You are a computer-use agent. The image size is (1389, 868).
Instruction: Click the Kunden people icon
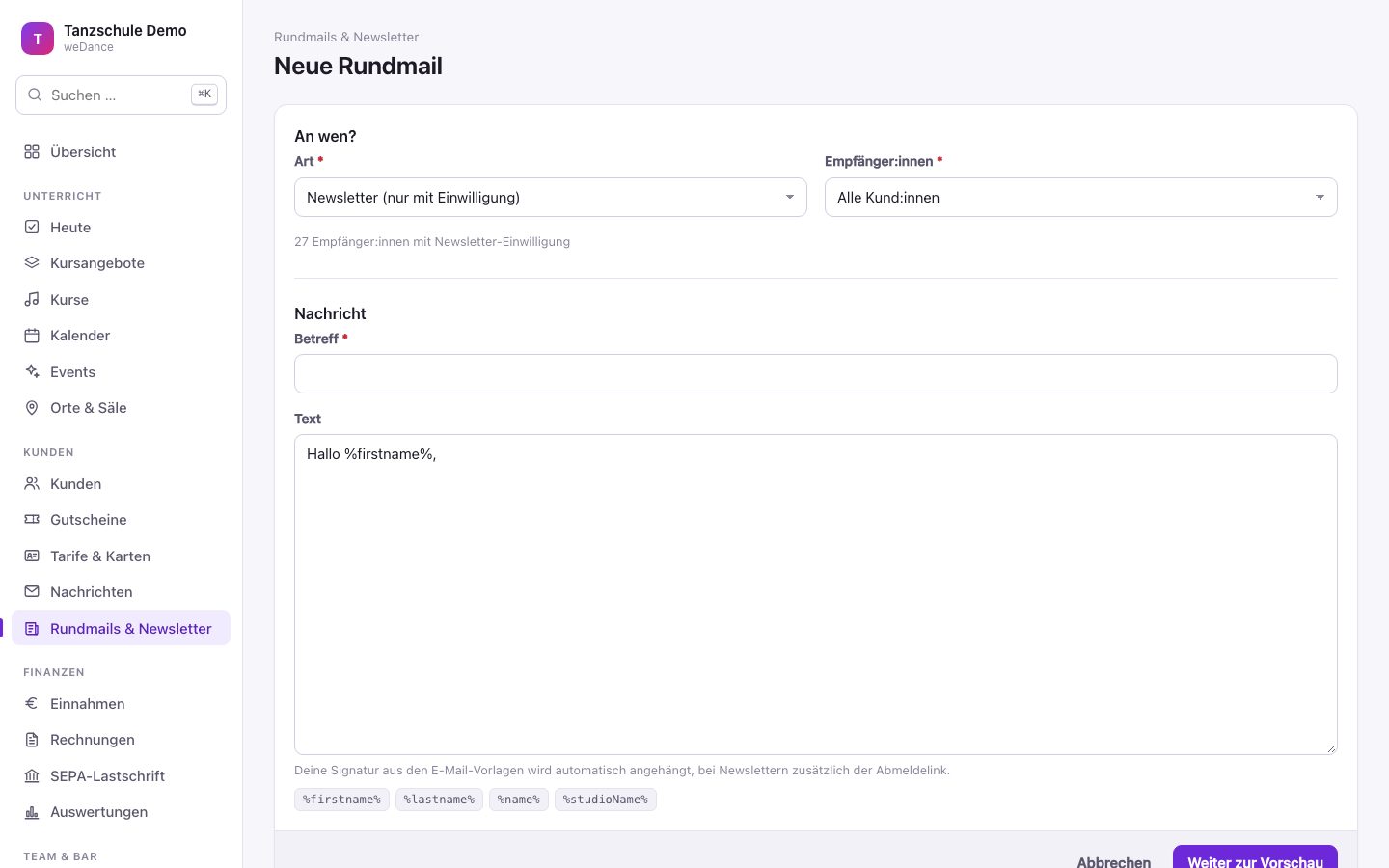point(32,483)
